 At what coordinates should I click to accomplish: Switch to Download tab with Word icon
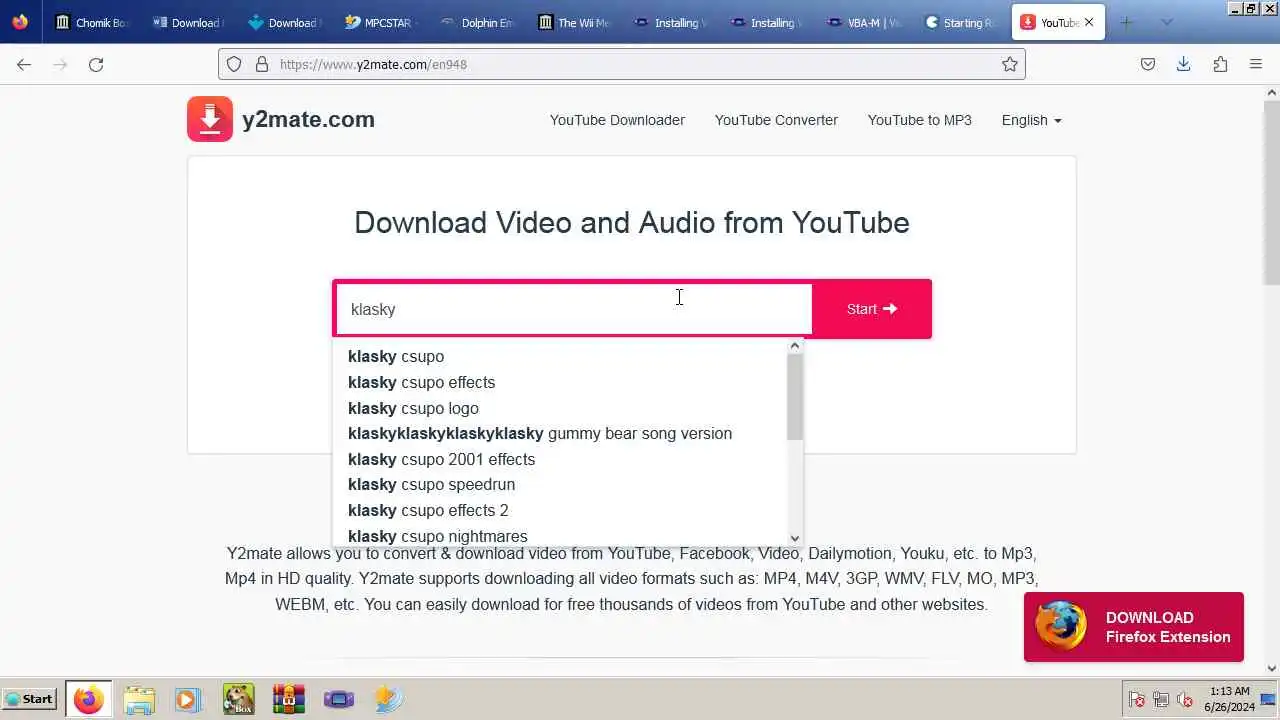click(187, 22)
